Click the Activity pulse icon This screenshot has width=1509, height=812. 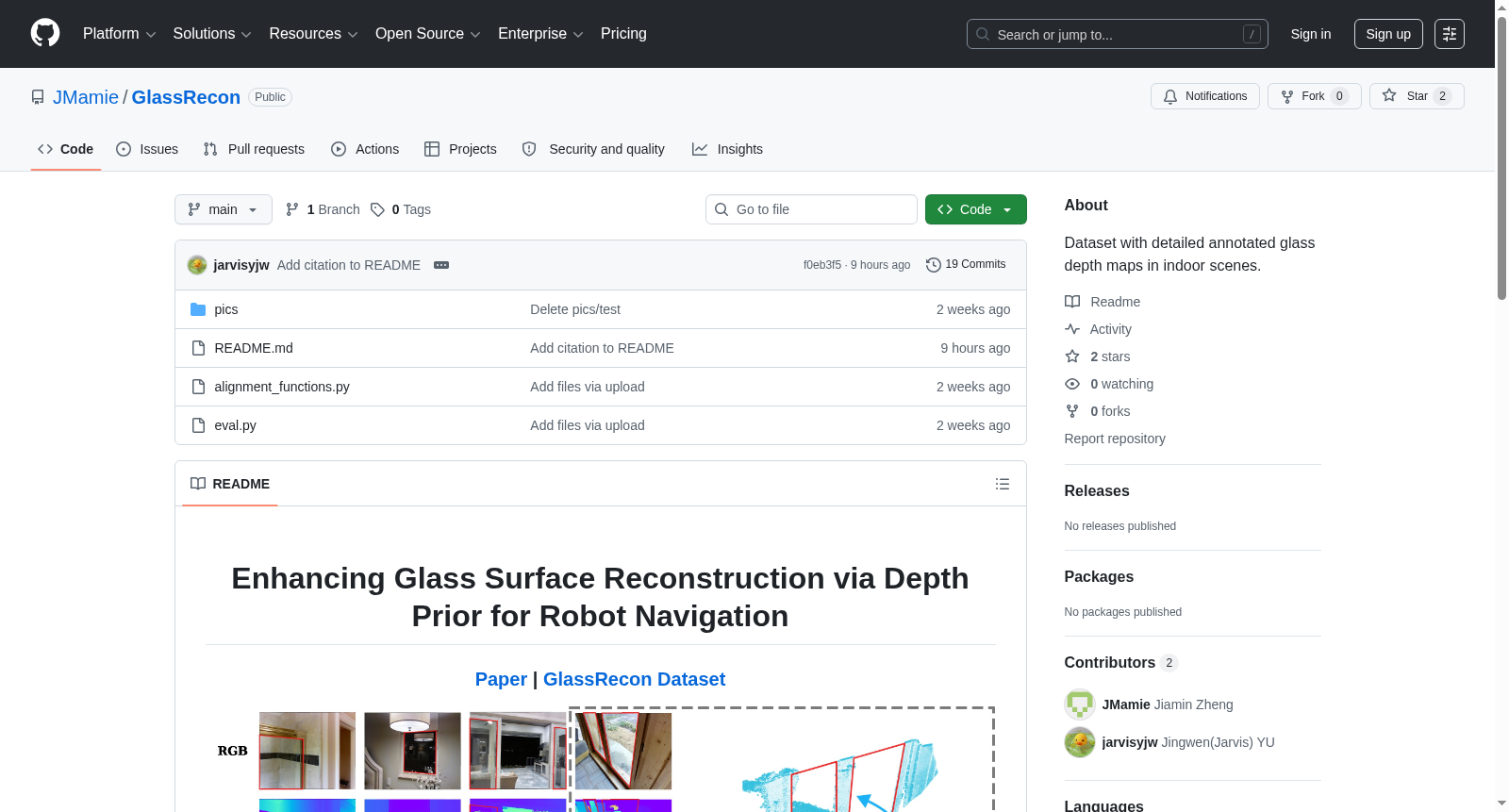point(1072,329)
